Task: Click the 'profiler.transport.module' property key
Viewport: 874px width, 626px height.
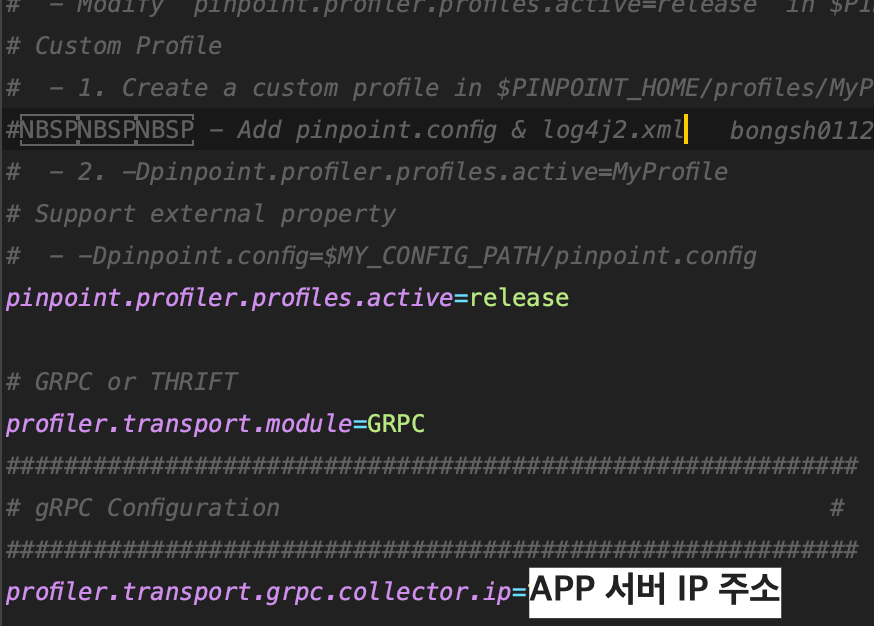Action: (x=178, y=424)
